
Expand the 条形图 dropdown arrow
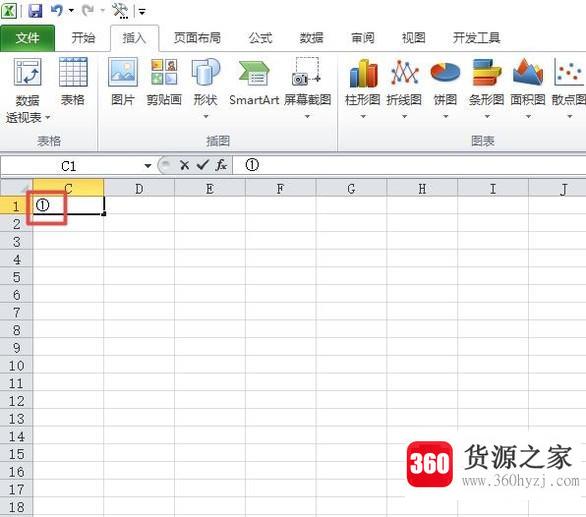pos(487,117)
